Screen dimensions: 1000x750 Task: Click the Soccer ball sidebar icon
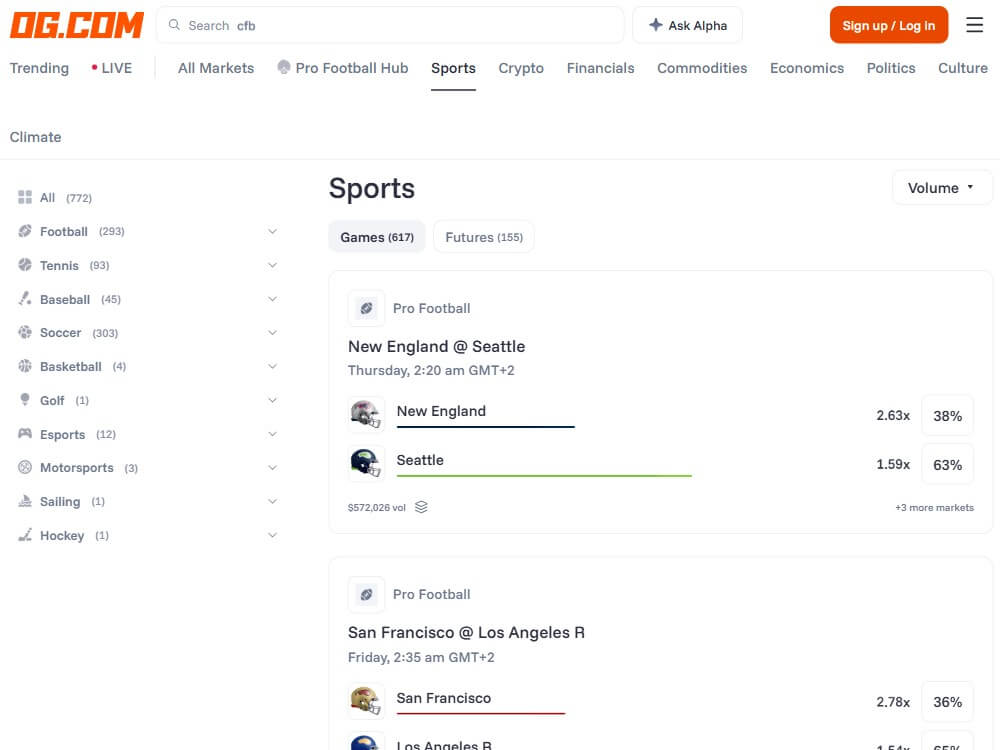(x=25, y=332)
